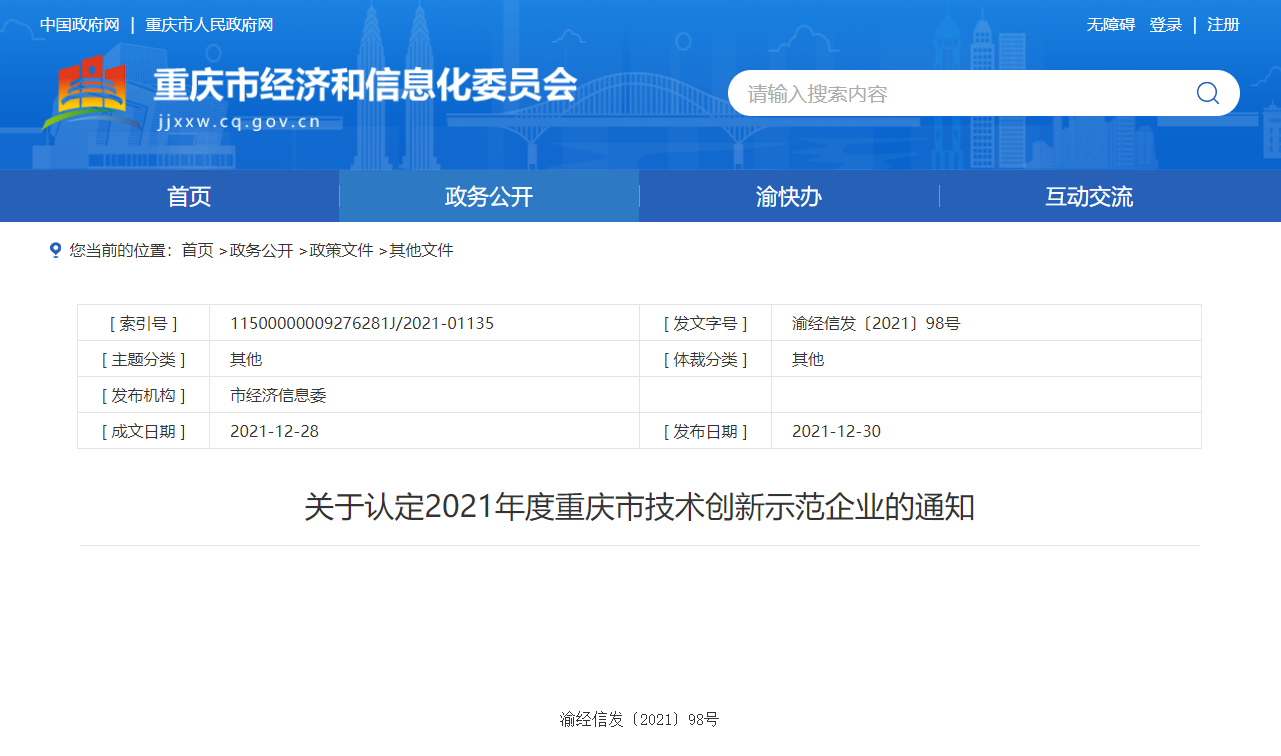Click the magnifier search icon
Image resolution: width=1281 pixels, height=756 pixels.
[x=1207, y=93]
